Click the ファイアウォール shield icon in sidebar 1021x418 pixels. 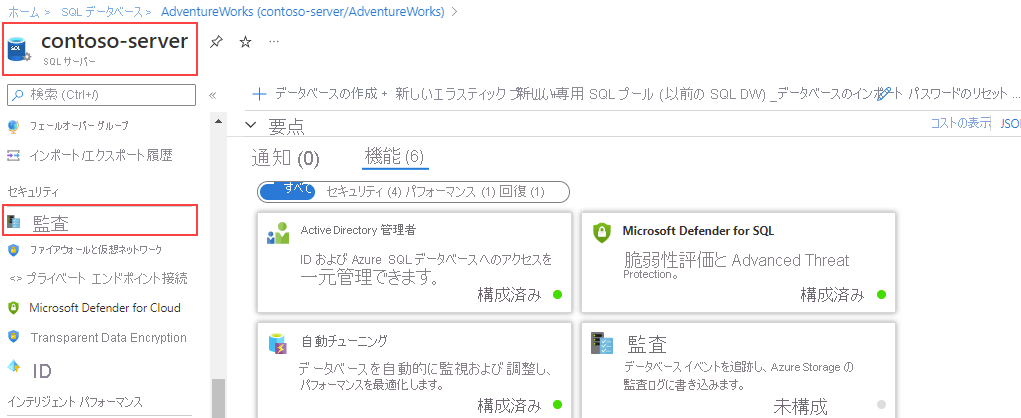(x=14, y=249)
